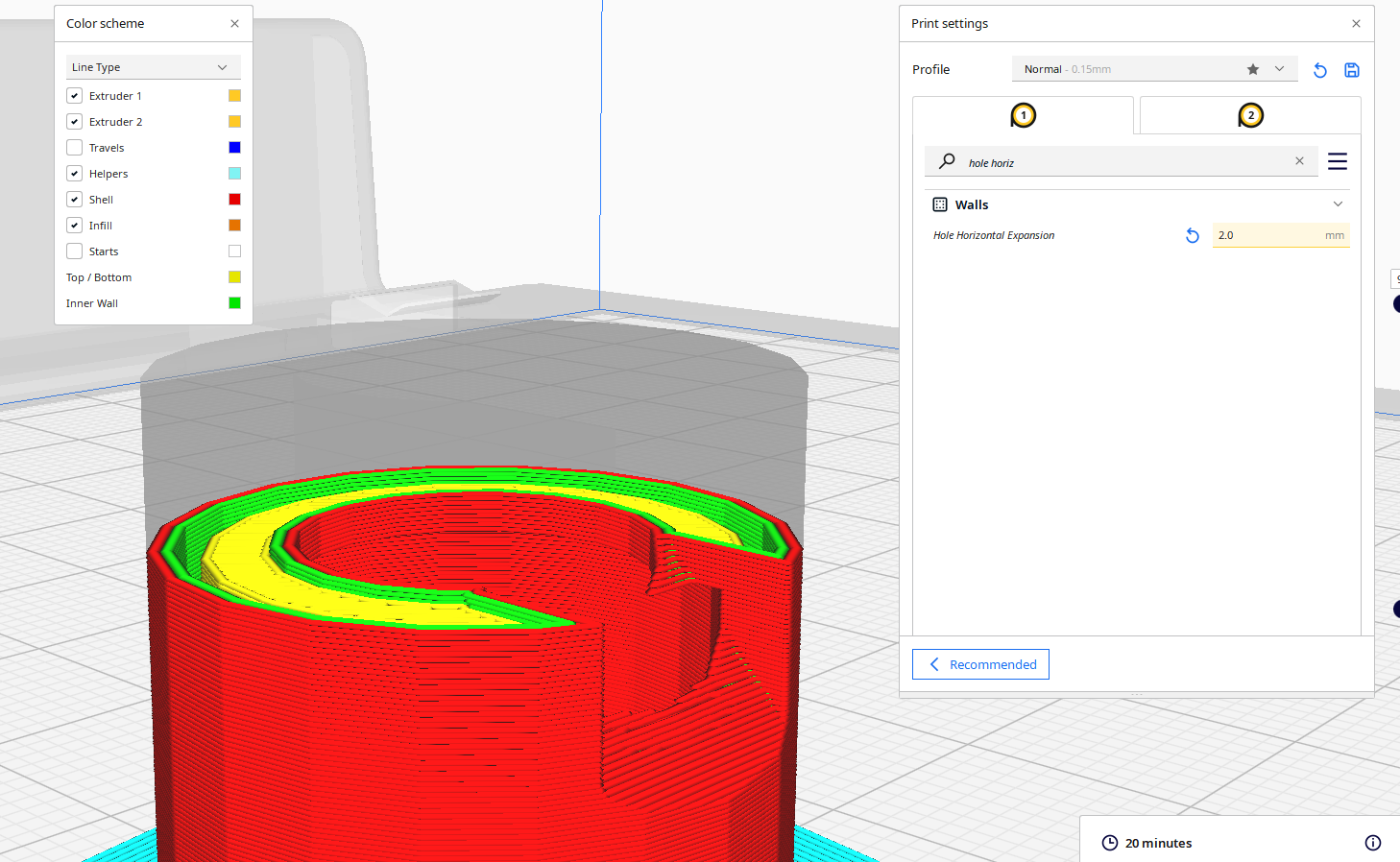Close the Color scheme panel

(234, 23)
